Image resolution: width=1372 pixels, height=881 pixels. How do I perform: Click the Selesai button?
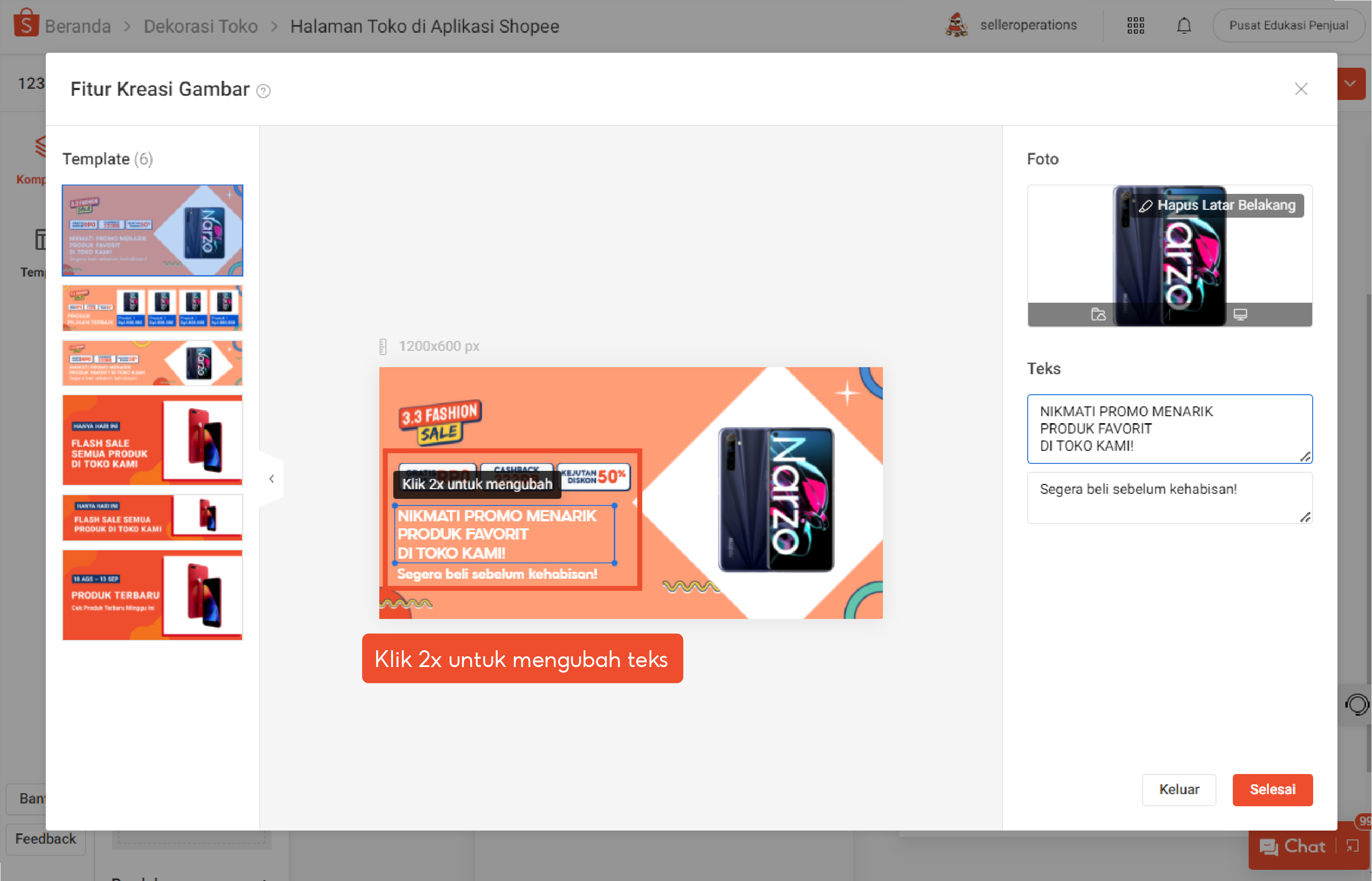[x=1272, y=789]
